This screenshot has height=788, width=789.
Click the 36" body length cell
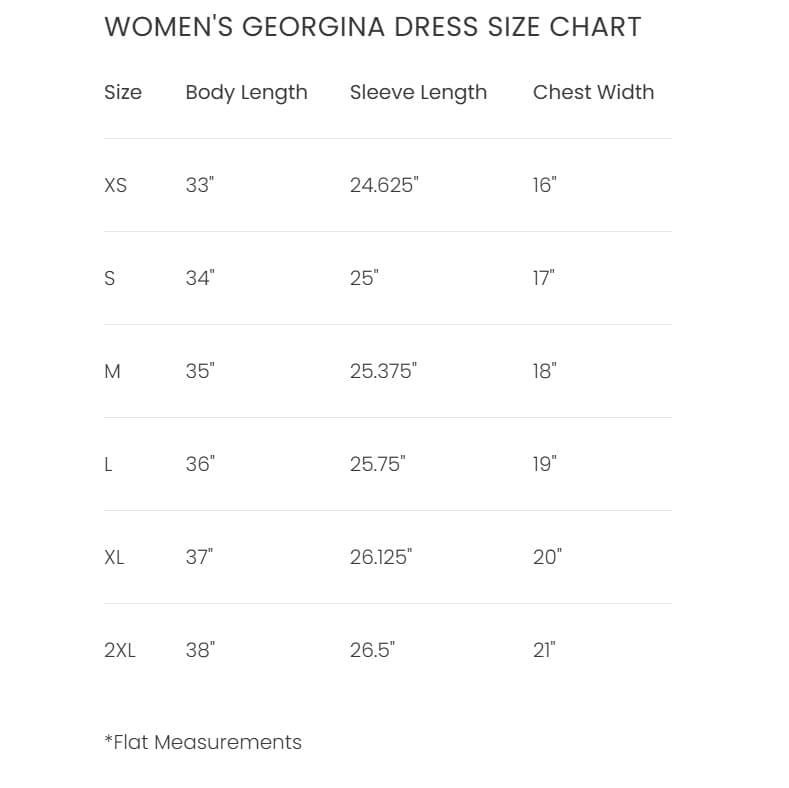(x=200, y=464)
